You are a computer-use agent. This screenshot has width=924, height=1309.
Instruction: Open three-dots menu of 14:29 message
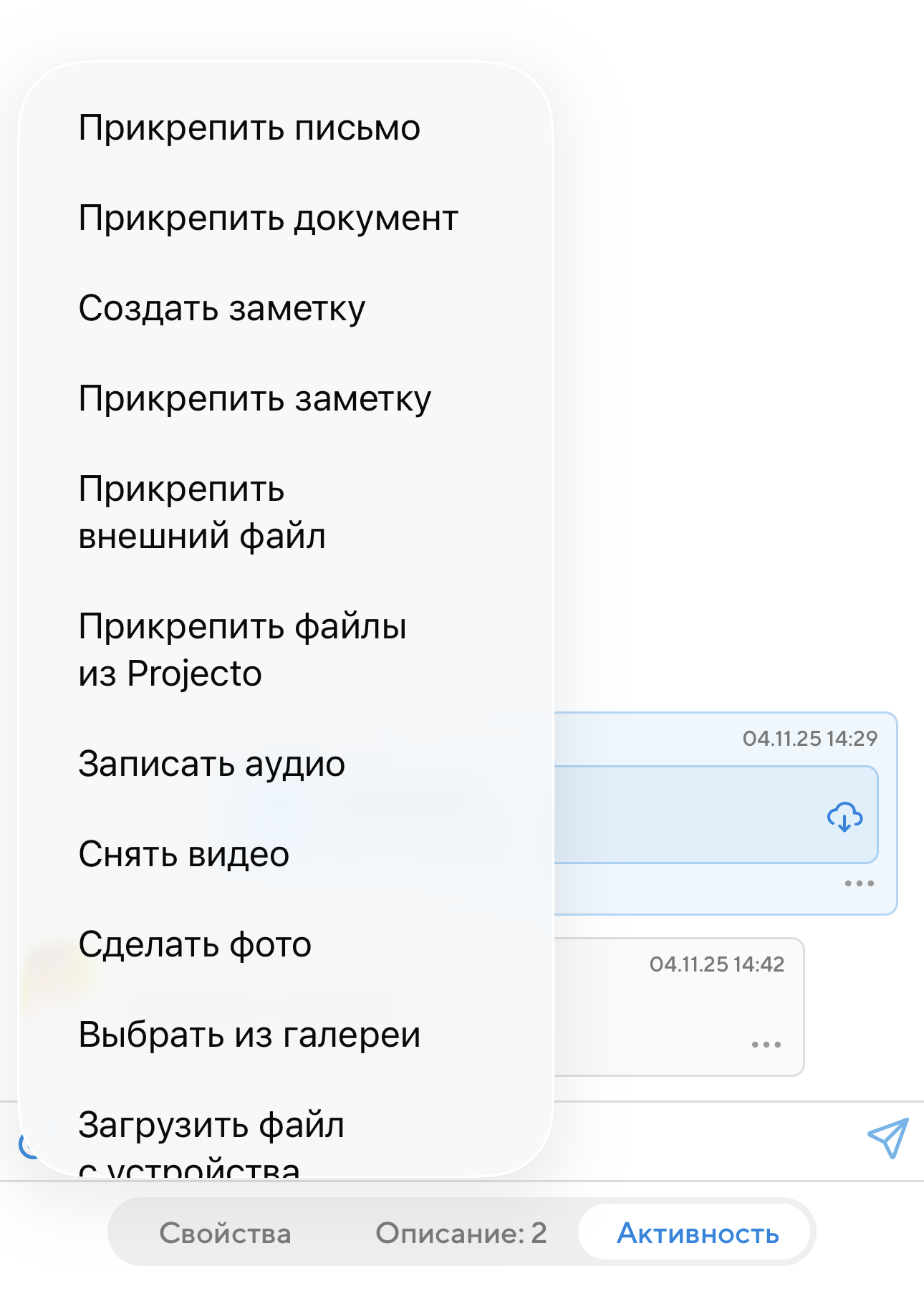(x=859, y=883)
